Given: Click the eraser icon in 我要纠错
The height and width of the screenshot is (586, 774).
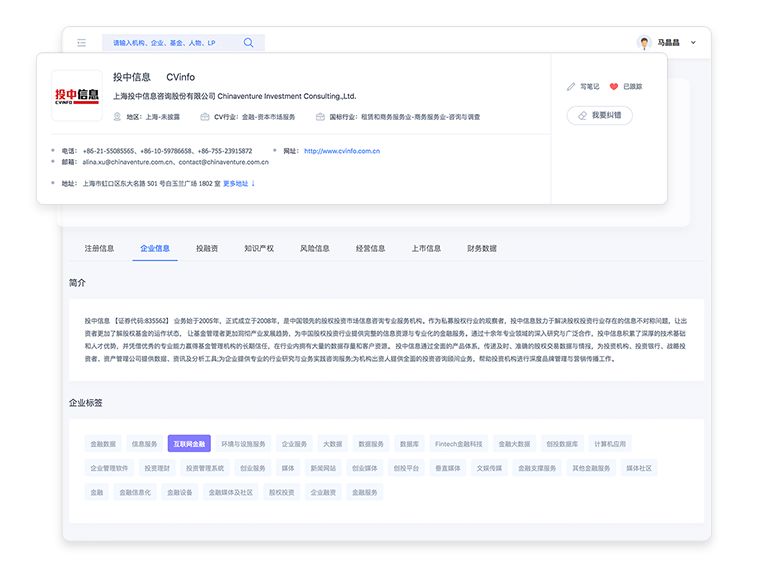Looking at the screenshot, I should tap(582, 116).
